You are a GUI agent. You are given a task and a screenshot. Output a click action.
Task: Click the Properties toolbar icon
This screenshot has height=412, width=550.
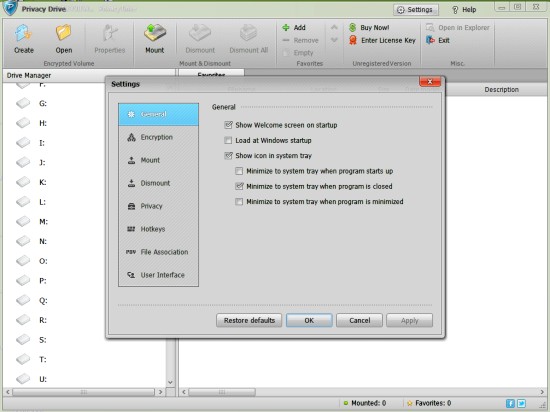(109, 34)
